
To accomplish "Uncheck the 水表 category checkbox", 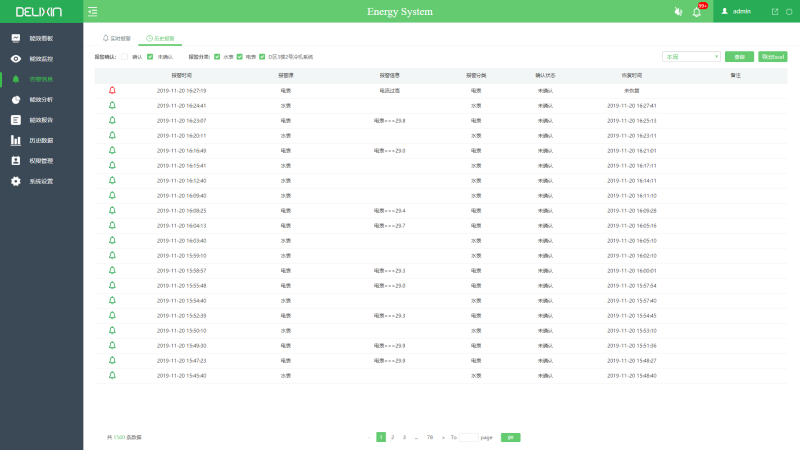I will (x=217, y=57).
